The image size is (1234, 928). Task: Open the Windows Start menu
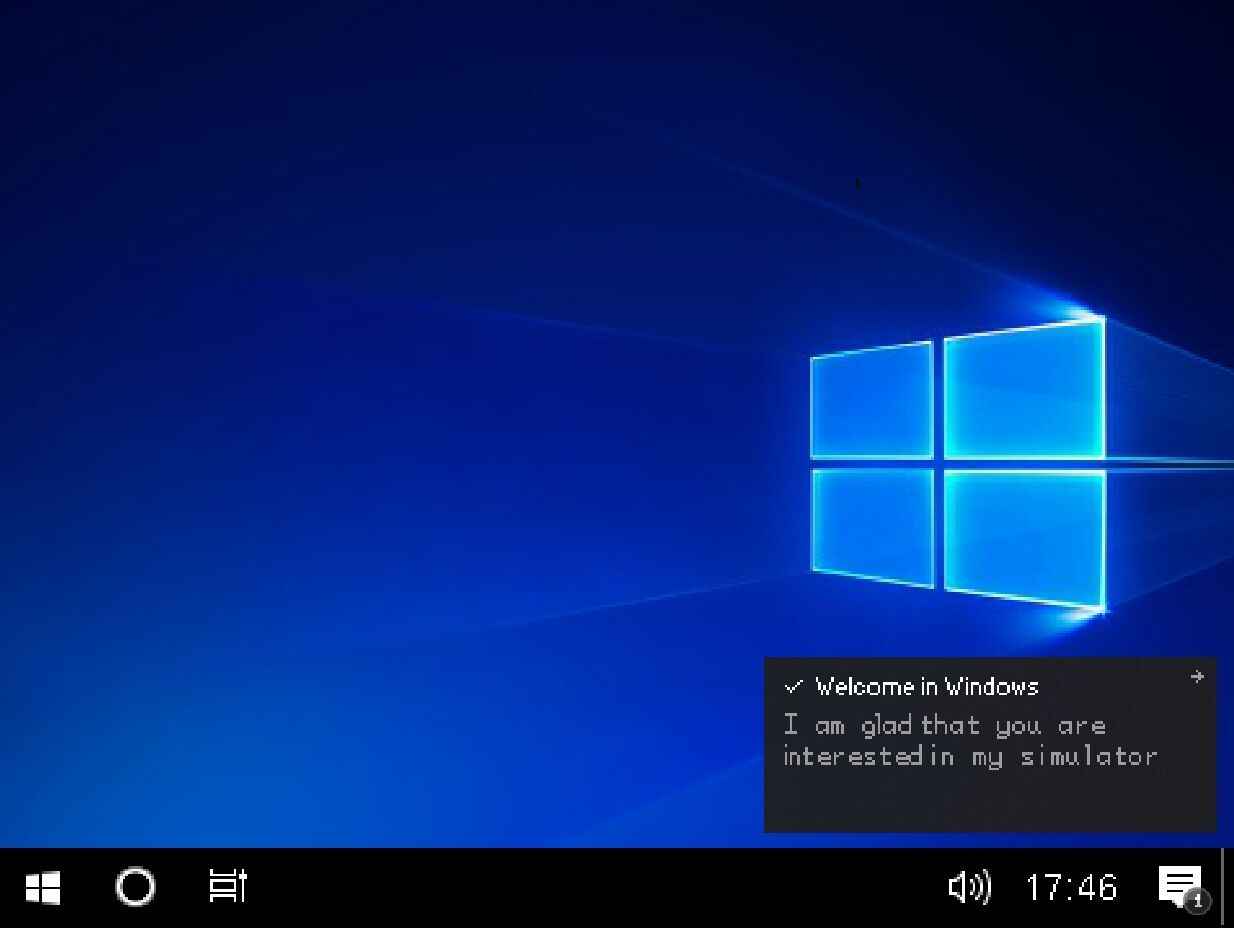point(43,887)
